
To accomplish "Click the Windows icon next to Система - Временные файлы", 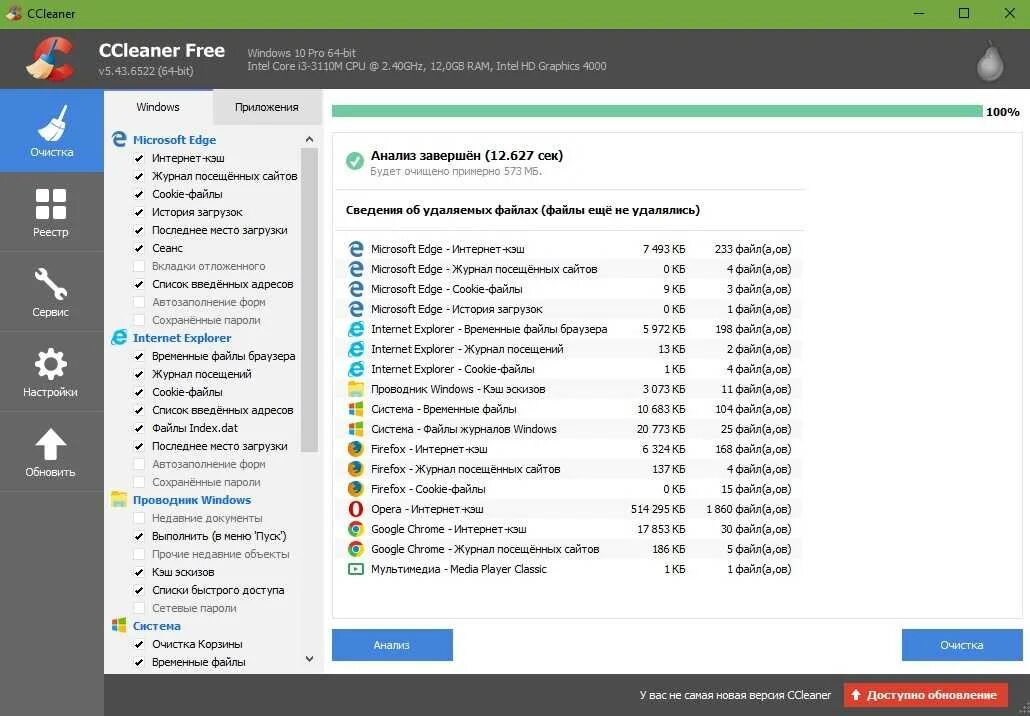I will click(355, 409).
